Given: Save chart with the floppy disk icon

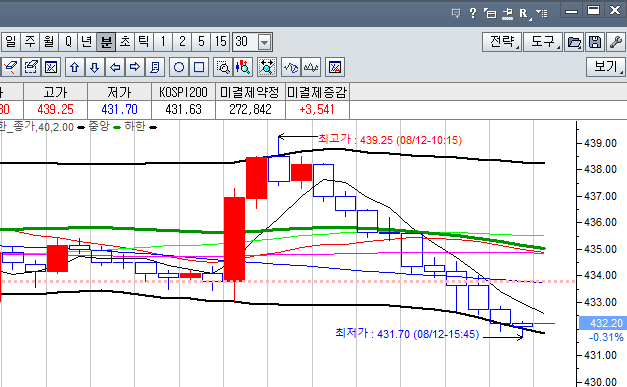Looking at the screenshot, I should click(595, 42).
